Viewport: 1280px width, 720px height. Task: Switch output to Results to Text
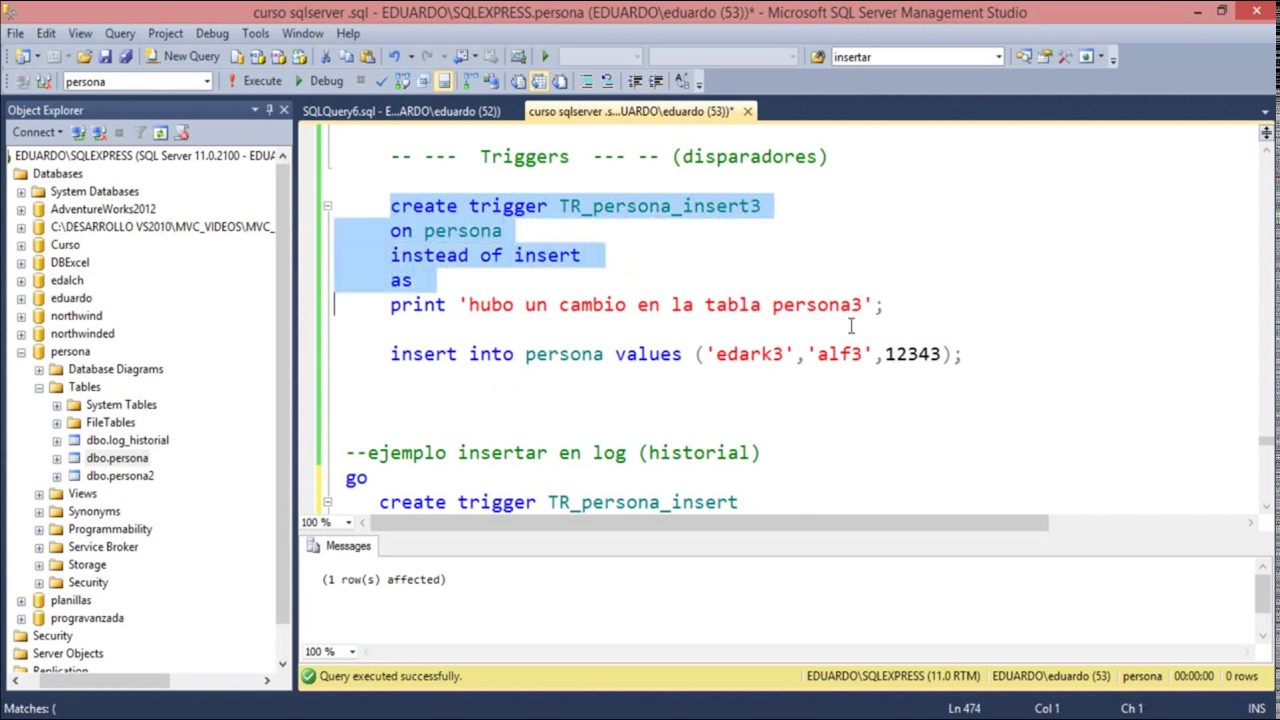pos(518,81)
